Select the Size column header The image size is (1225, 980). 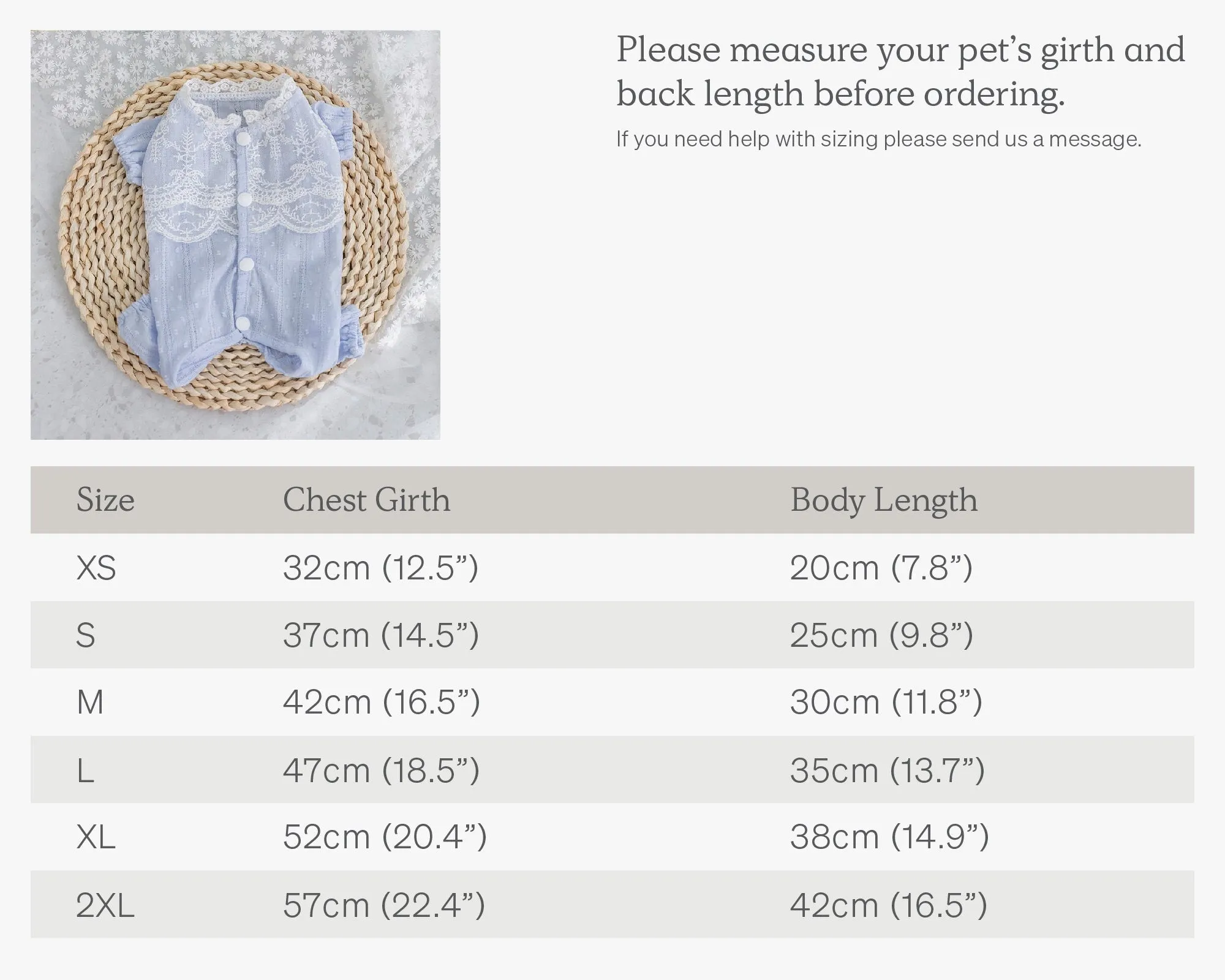coord(105,500)
